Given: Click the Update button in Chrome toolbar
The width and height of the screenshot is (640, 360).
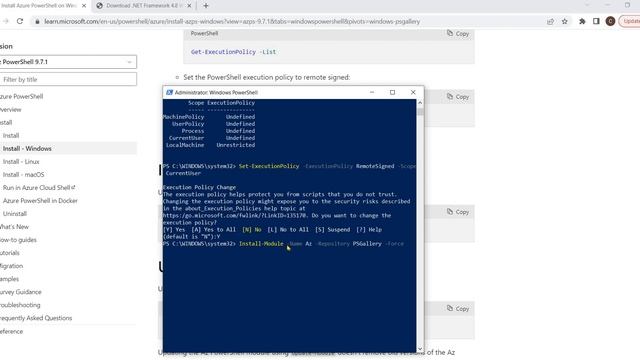Looking at the screenshot, I should pos(630,21).
